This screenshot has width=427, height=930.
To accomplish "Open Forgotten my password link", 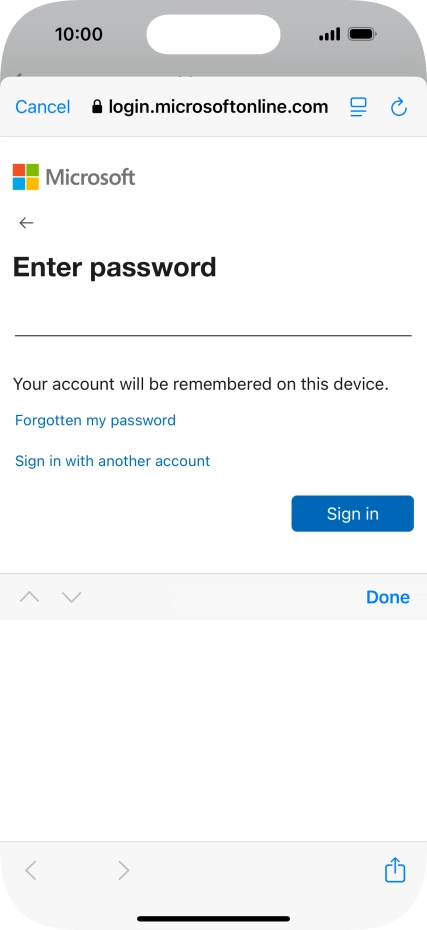I will coord(95,421).
